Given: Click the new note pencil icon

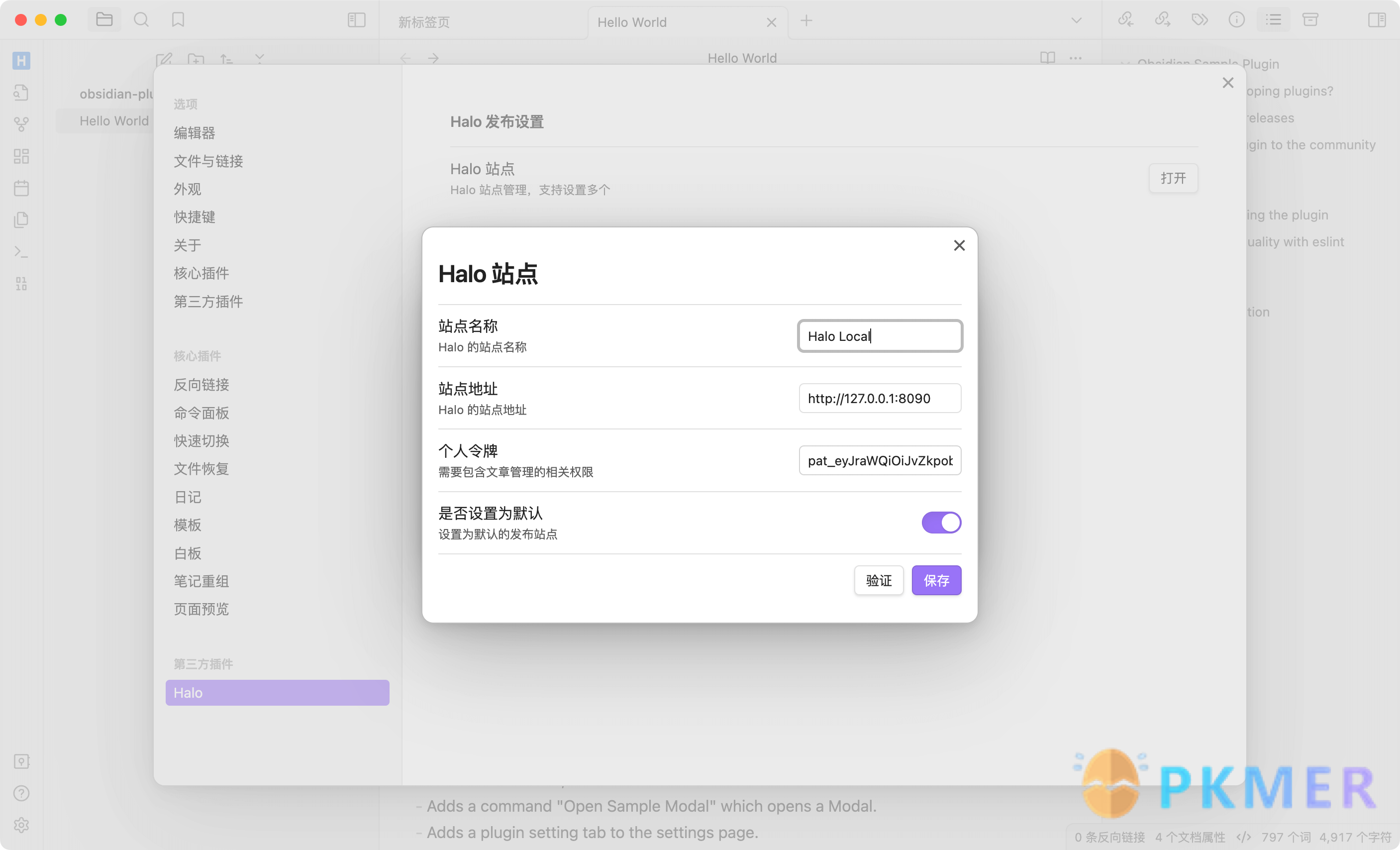Looking at the screenshot, I should click(x=164, y=59).
